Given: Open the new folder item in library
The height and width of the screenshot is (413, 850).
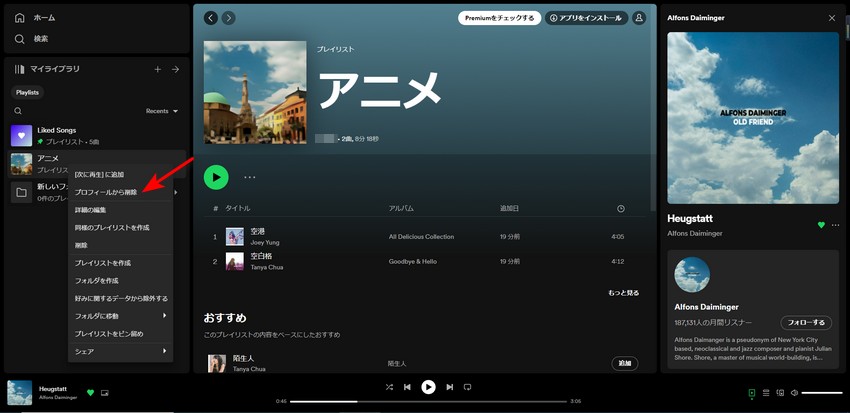Looking at the screenshot, I should [38, 192].
